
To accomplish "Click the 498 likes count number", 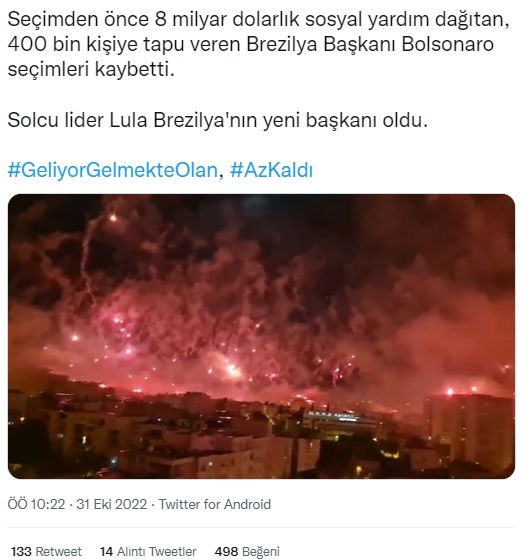I will coord(226,551).
